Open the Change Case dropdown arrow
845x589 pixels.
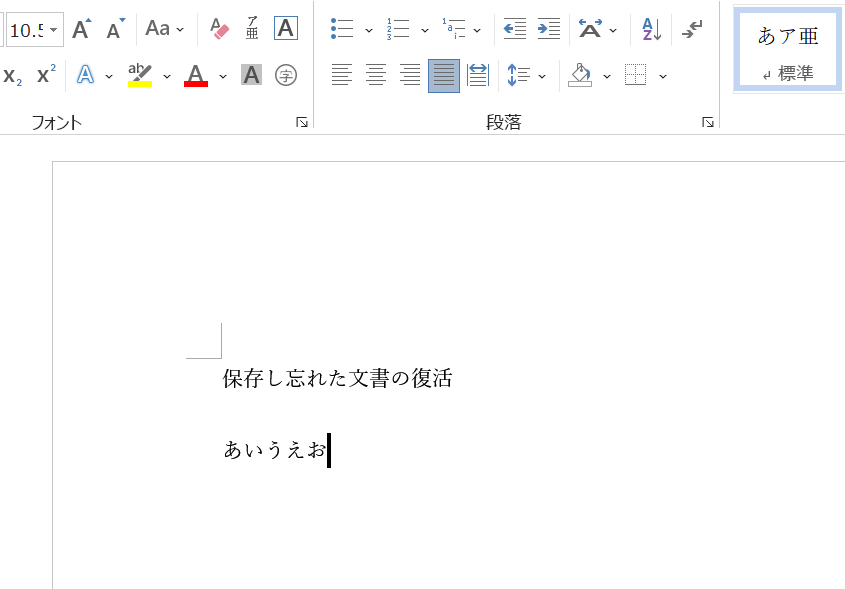coord(180,30)
